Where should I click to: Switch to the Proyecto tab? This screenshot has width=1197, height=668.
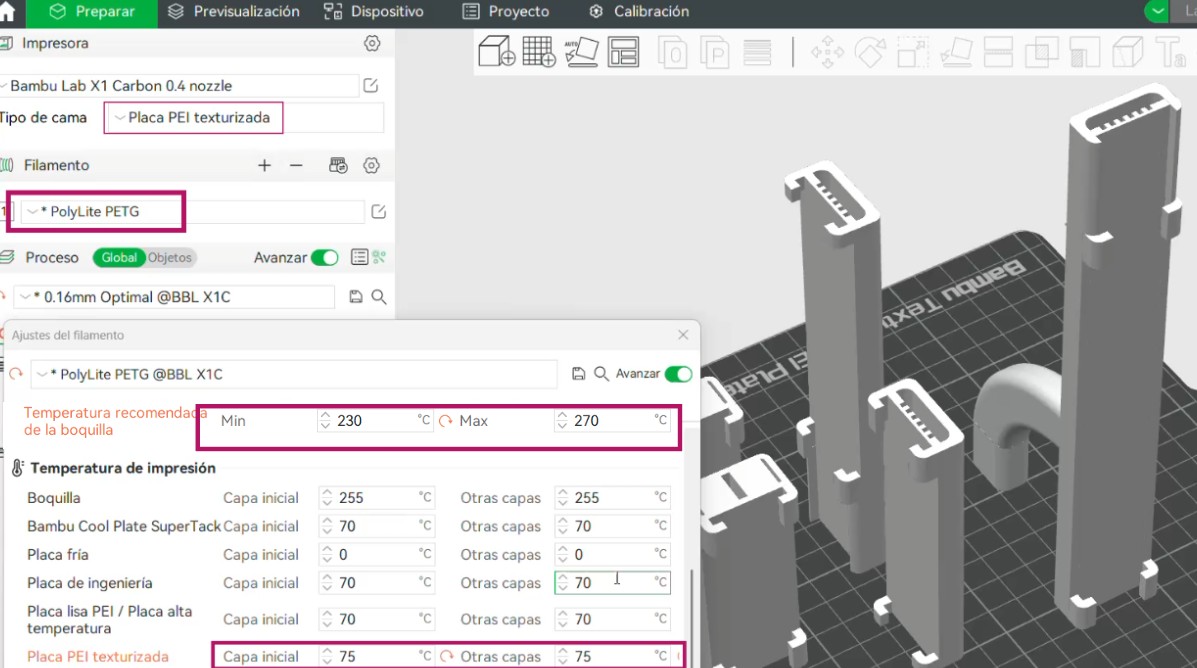pos(506,12)
